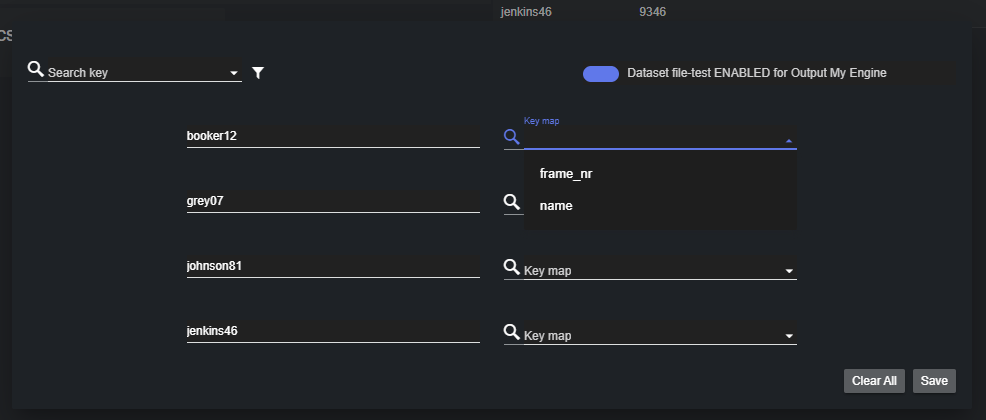Expand the johnson81 Key map dropdown
This screenshot has width=986, height=420.
[789, 271]
